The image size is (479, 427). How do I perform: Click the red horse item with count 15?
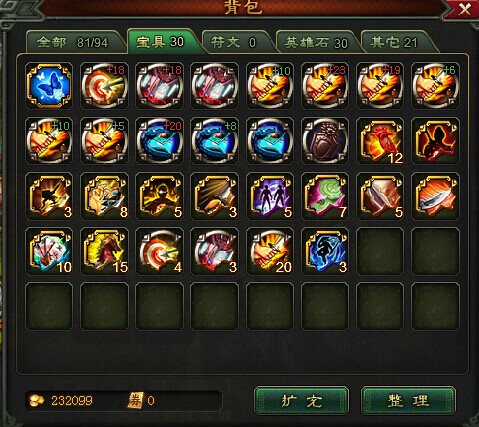104,251
